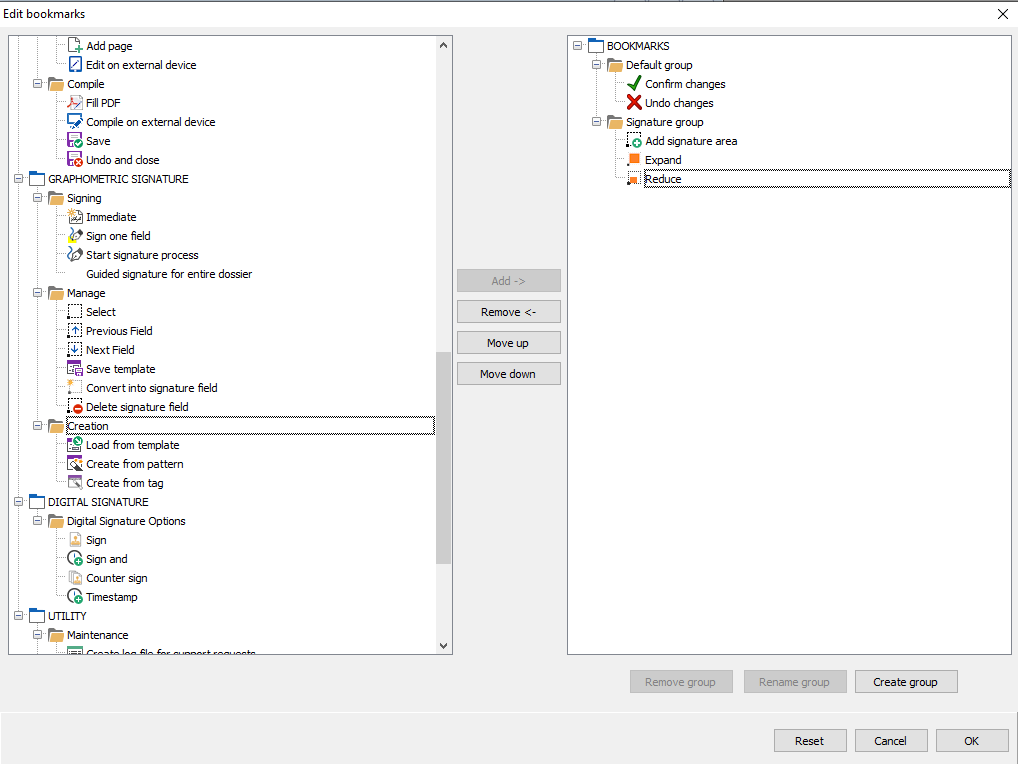
Task: Click the left panel scroll down arrow
Action: pyautogui.click(x=444, y=646)
